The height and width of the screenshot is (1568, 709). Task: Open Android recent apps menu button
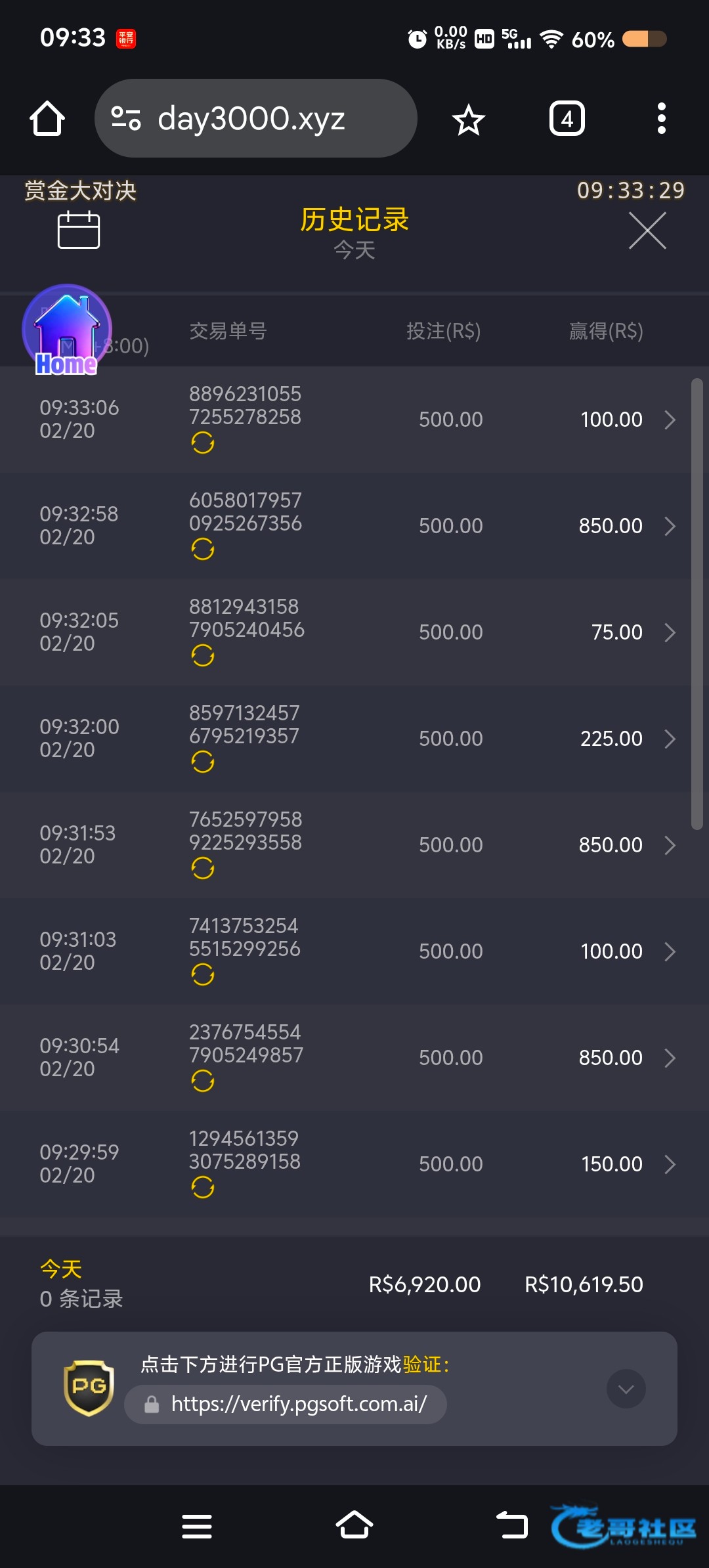point(197,1527)
